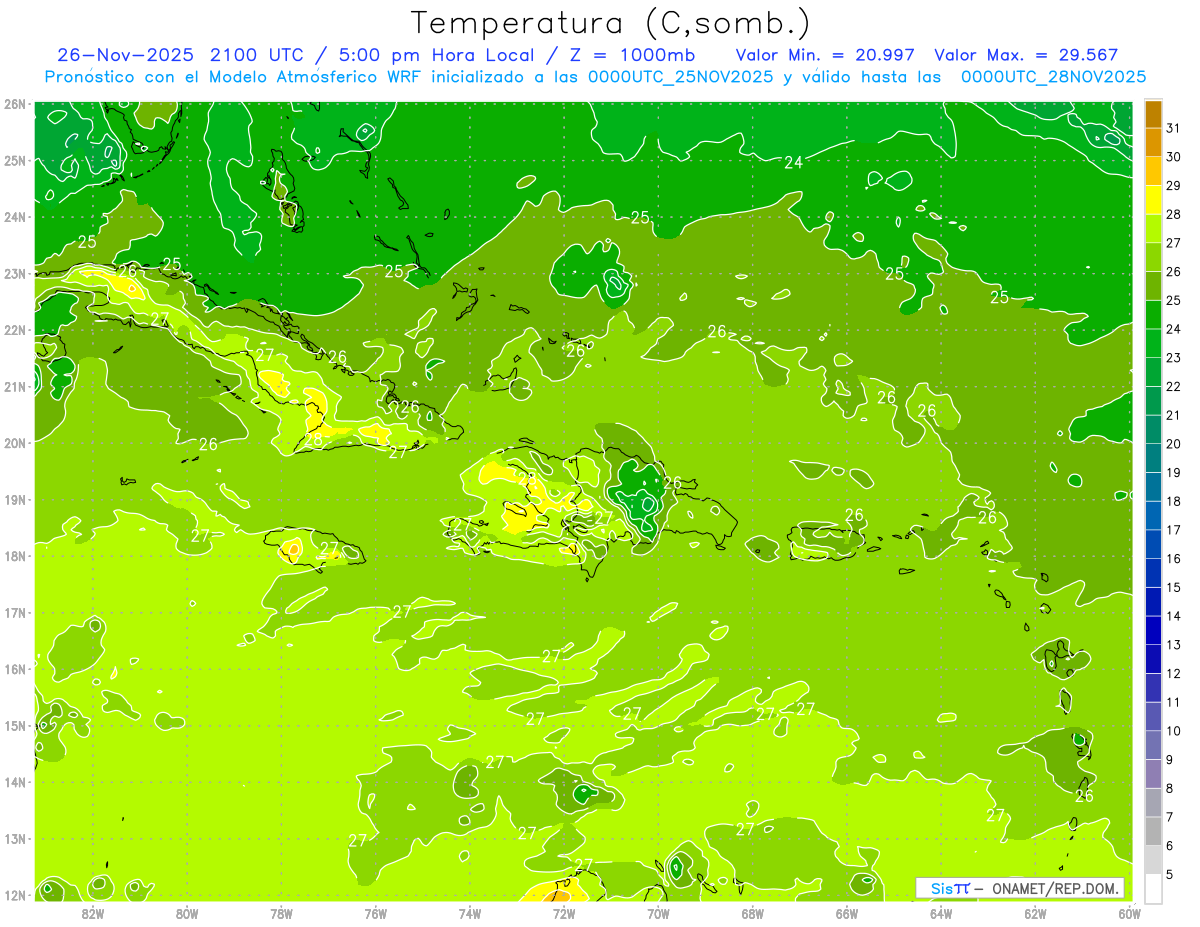Image resolution: width=1200 pixels, height=927 pixels.
Task: Click the "ONAMET/REP.DOM." credit label
Action: [1057, 888]
